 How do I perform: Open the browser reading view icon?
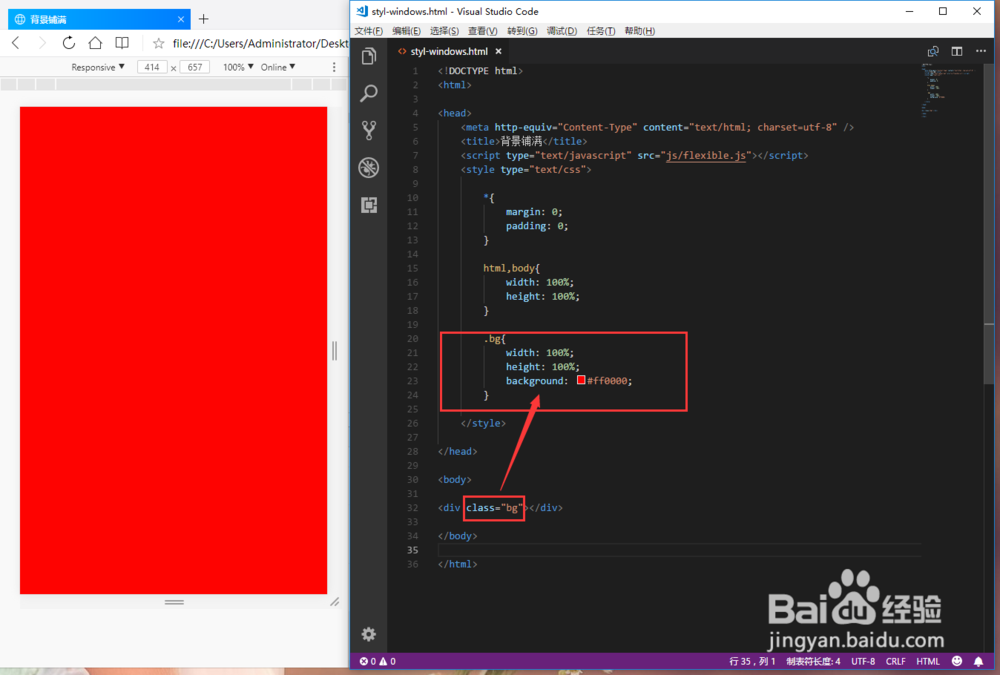[x=122, y=43]
